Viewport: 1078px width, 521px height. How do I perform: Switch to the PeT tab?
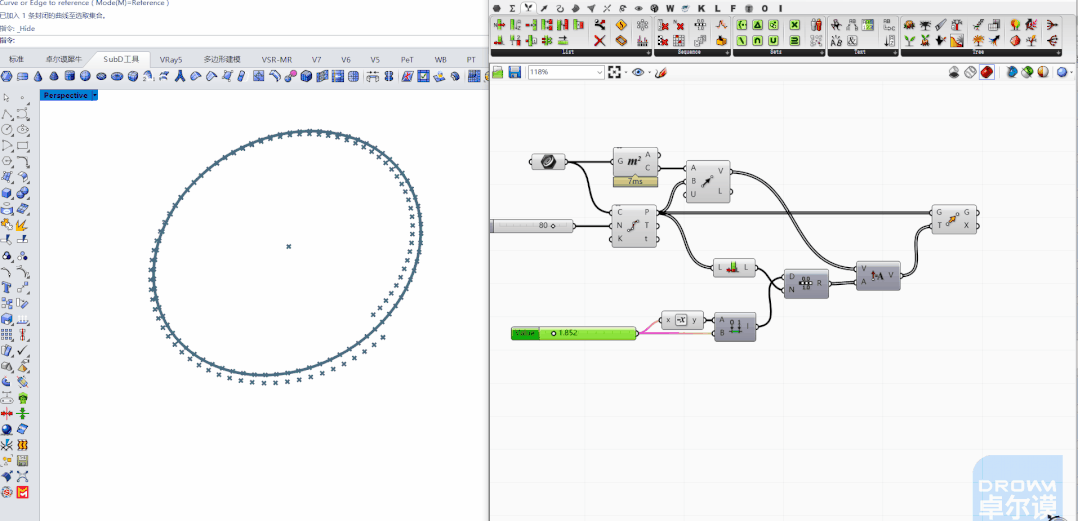pyautogui.click(x=408, y=59)
